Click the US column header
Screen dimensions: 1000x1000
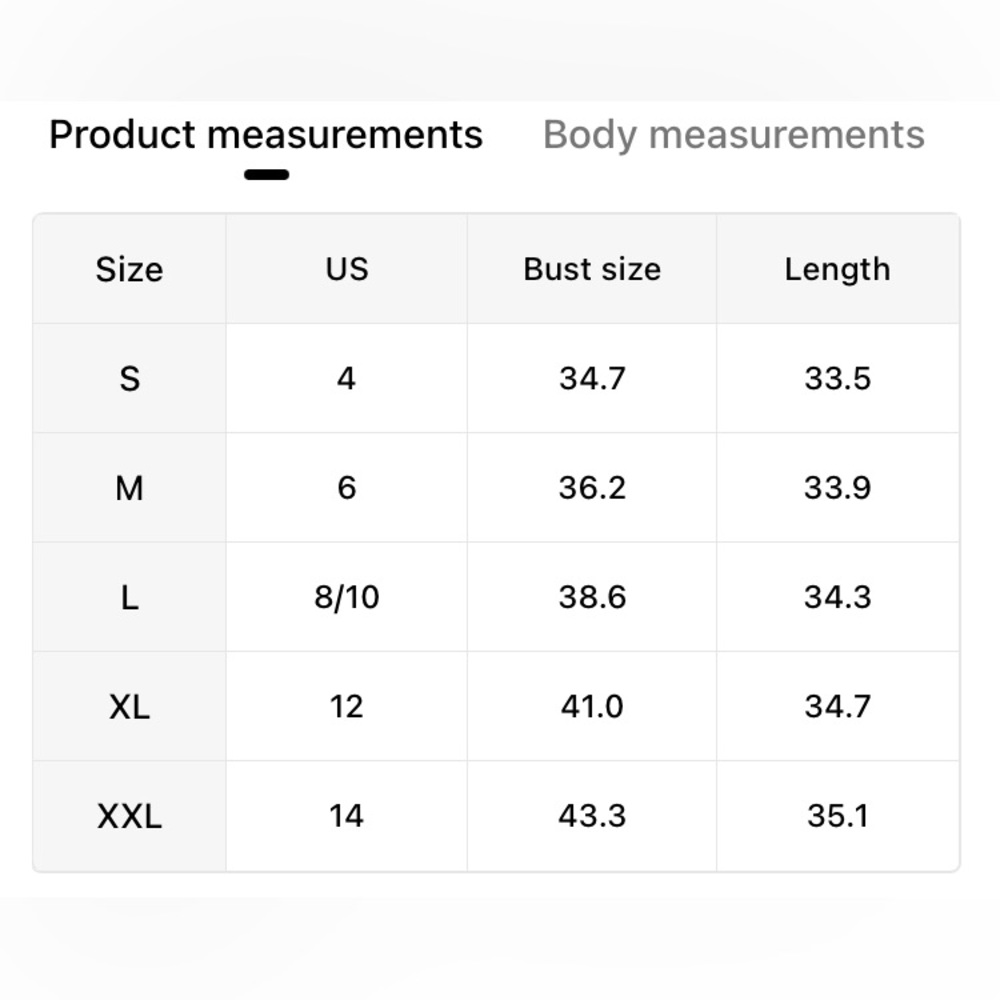[x=346, y=269]
